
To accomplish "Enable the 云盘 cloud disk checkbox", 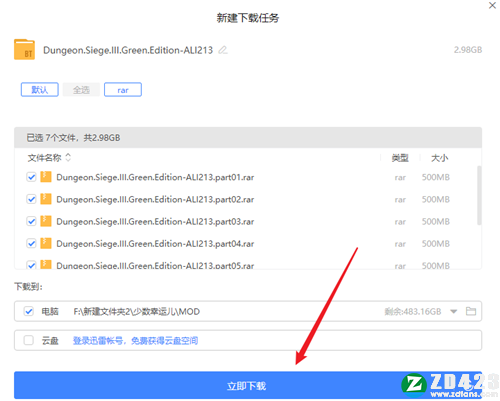I will click(29, 340).
